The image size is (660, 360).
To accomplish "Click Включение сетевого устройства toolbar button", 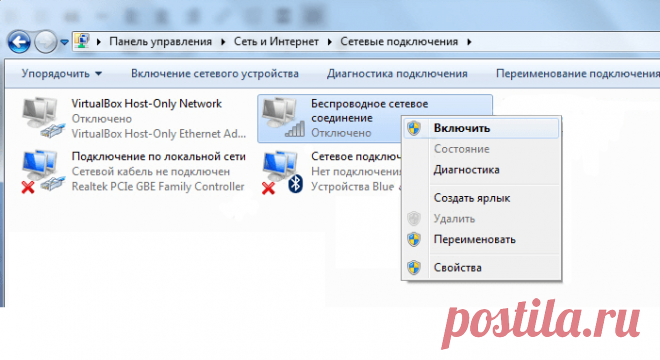I will tap(215, 74).
